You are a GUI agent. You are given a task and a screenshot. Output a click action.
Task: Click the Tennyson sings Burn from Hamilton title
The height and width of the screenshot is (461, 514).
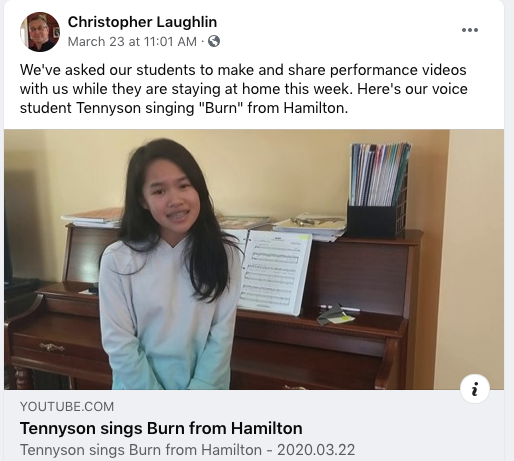click(161, 428)
